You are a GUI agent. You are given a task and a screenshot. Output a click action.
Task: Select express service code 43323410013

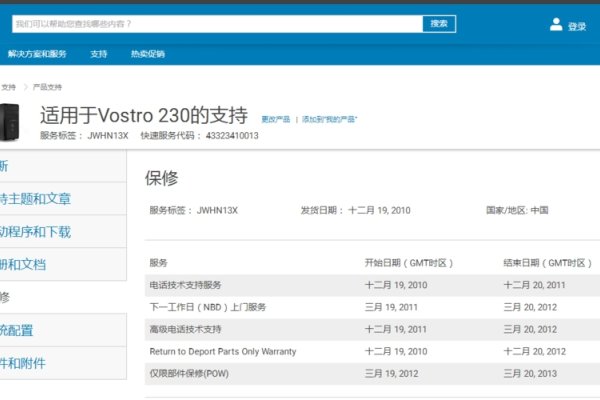[232, 136]
